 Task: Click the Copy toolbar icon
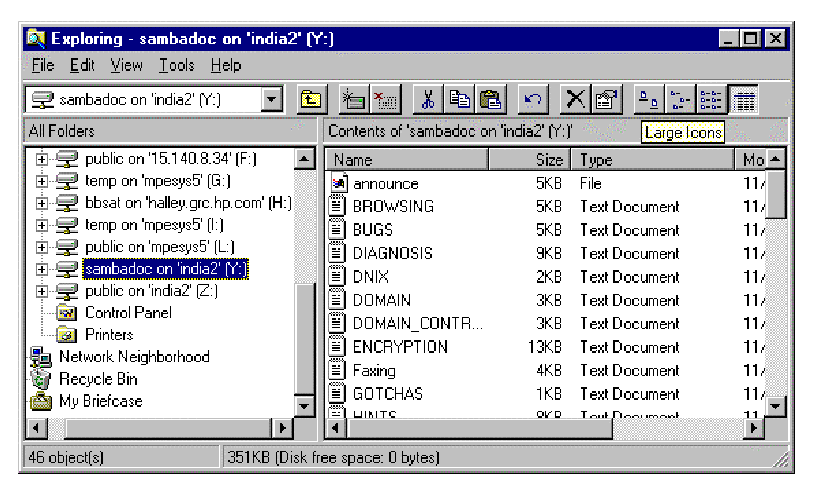coord(459,99)
